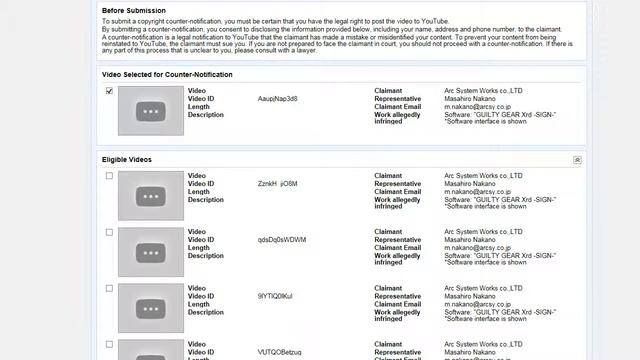Click Arc System Works claimant for VUTQOBetzug
The width and height of the screenshot is (640, 360).
(x=483, y=344)
